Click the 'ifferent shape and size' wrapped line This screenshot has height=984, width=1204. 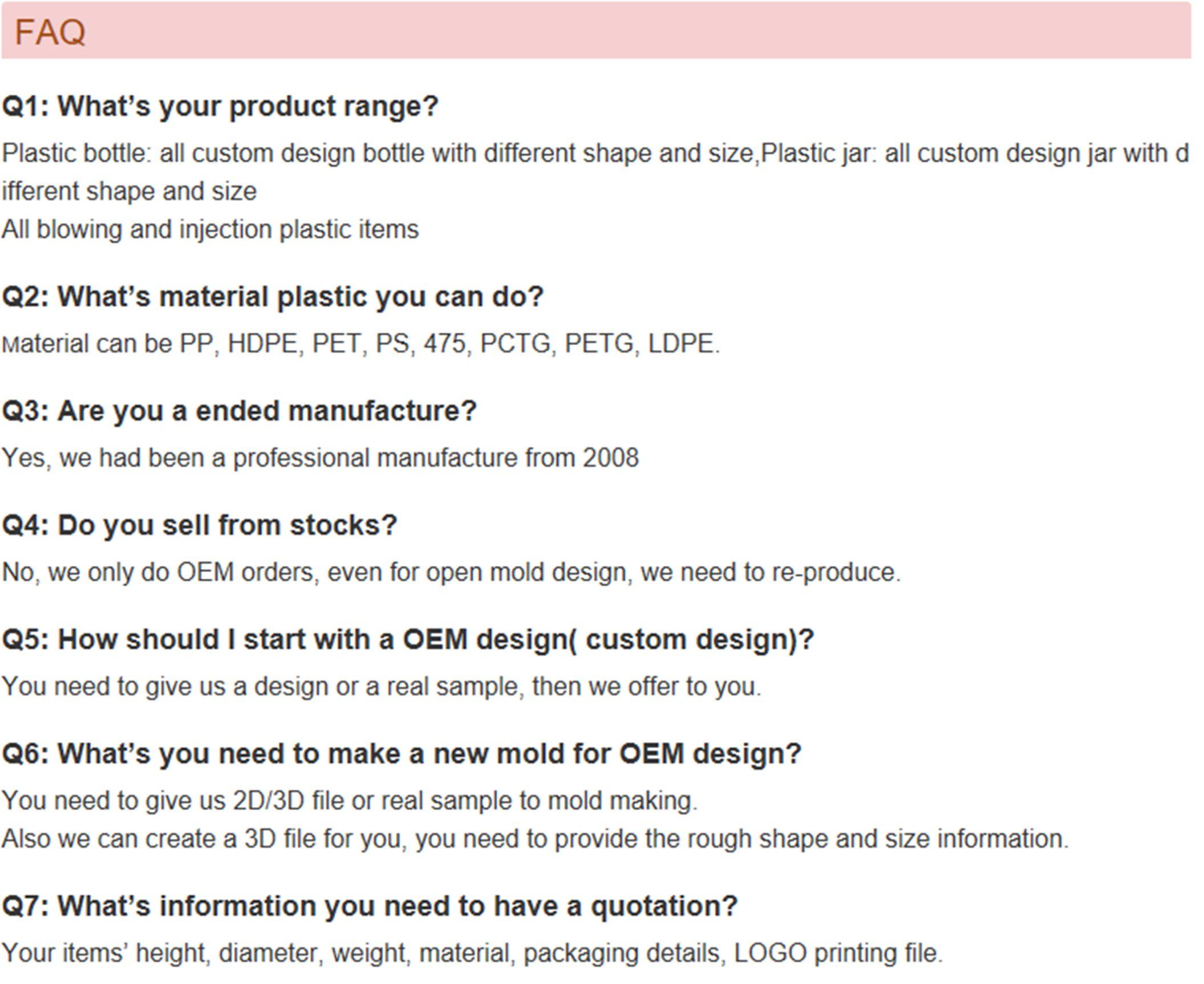[x=129, y=192]
